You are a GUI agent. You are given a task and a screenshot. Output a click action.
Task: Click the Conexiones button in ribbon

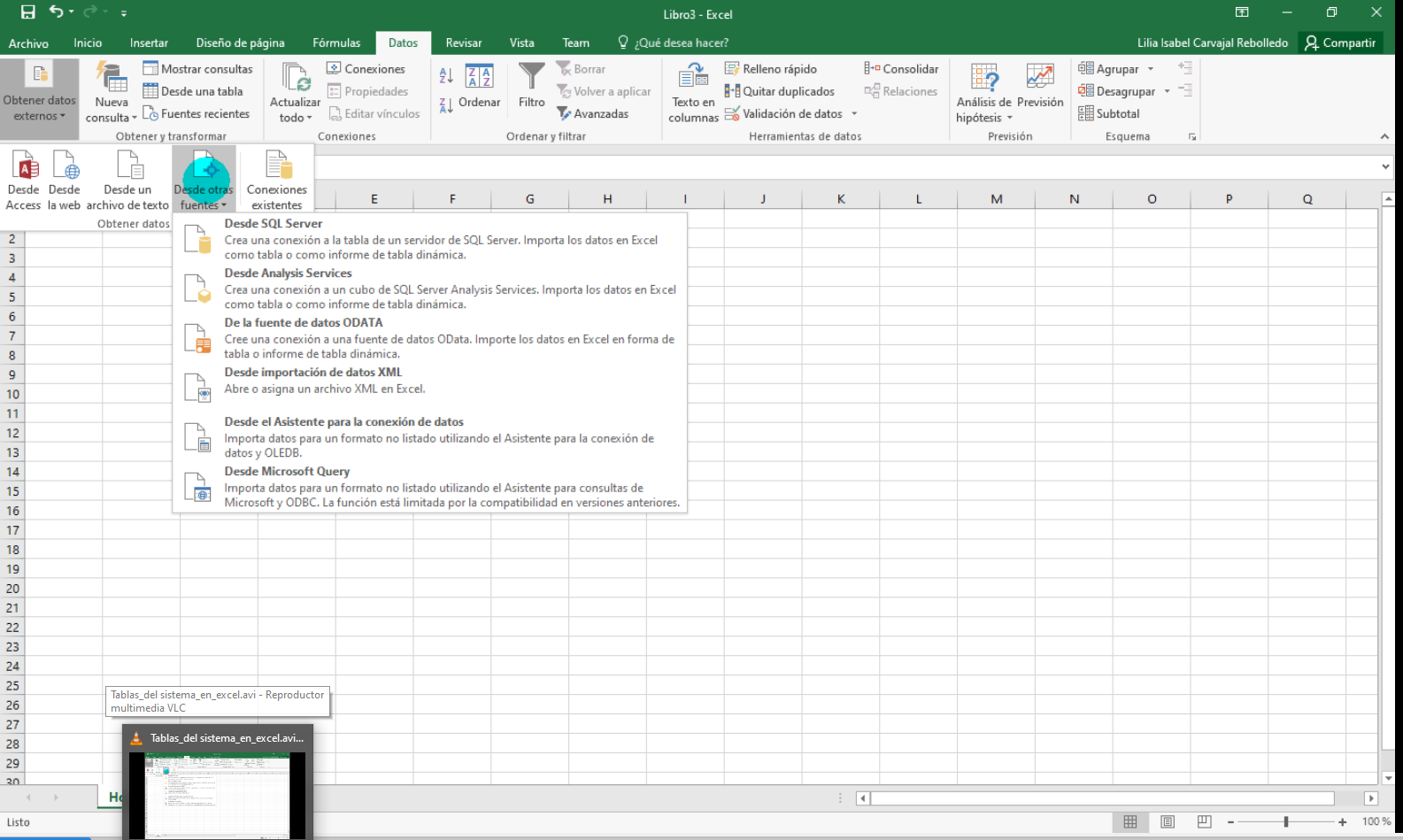click(366, 68)
